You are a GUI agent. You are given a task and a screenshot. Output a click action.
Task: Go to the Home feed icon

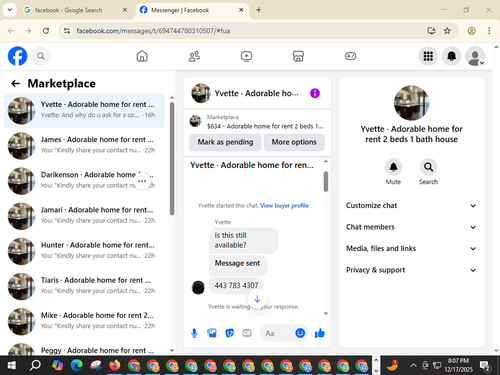point(142,56)
